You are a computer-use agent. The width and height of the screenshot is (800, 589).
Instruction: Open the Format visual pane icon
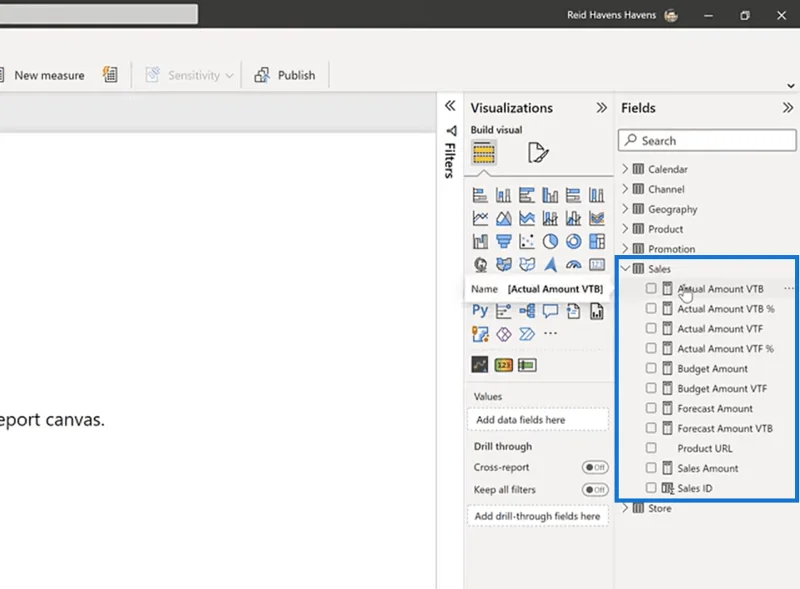click(x=538, y=153)
